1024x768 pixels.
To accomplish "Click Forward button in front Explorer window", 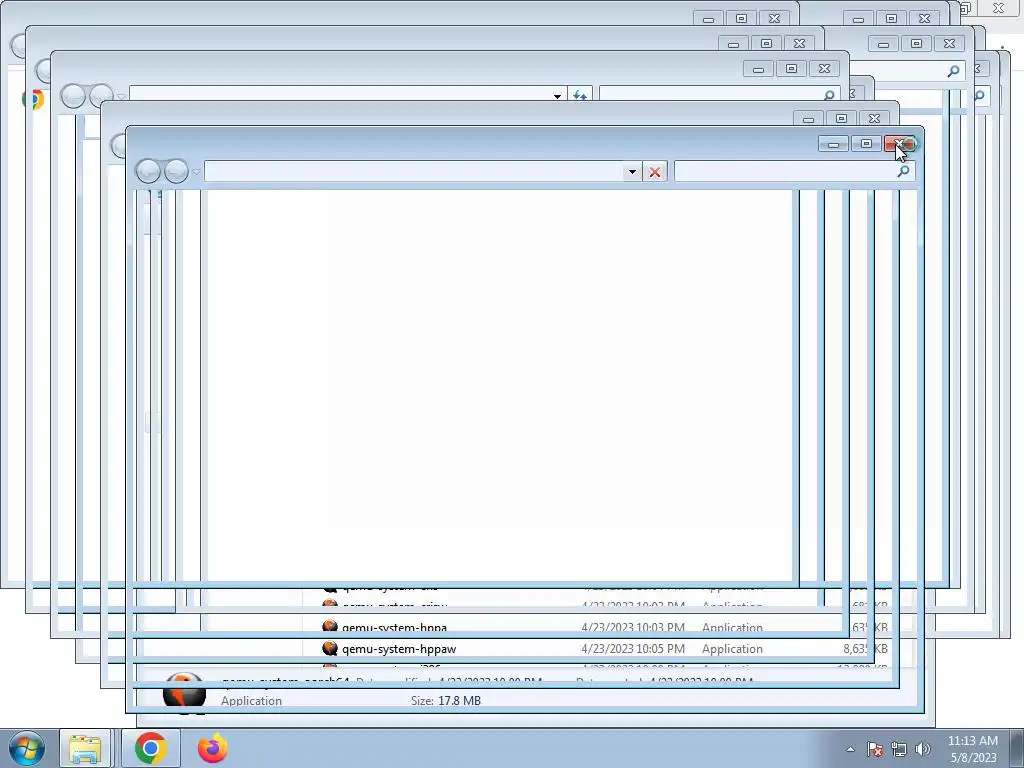I will coord(176,171).
